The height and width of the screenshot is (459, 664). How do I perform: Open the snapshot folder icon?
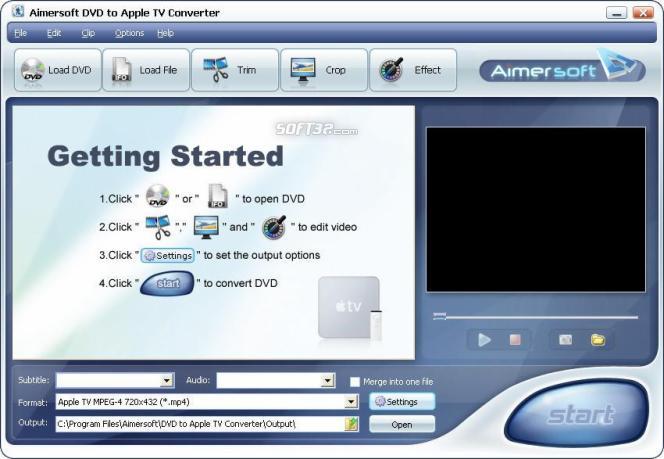(598, 340)
